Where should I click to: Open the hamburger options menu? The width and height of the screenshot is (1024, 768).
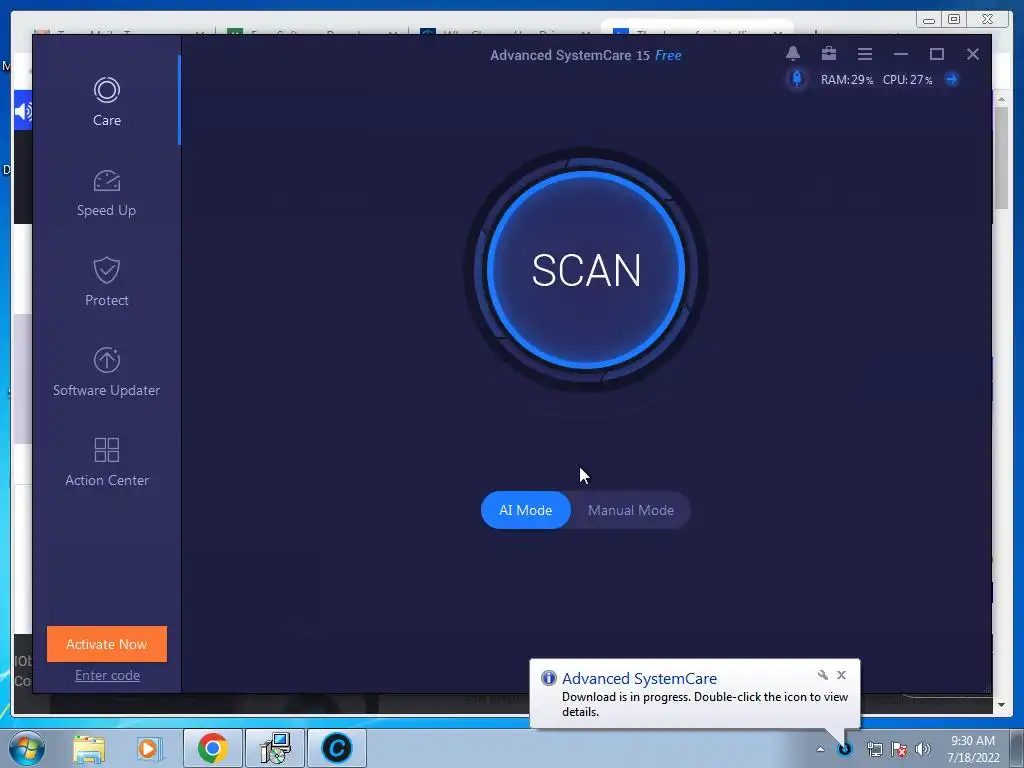click(865, 54)
